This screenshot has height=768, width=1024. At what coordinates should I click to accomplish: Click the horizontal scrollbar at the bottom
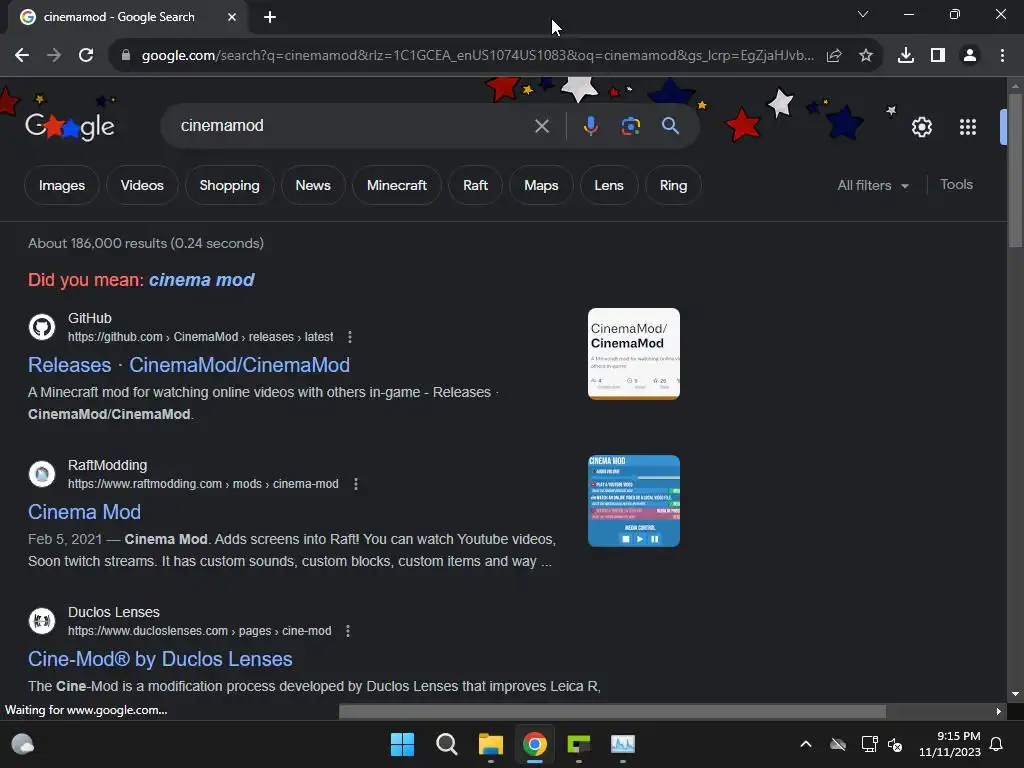point(612,711)
